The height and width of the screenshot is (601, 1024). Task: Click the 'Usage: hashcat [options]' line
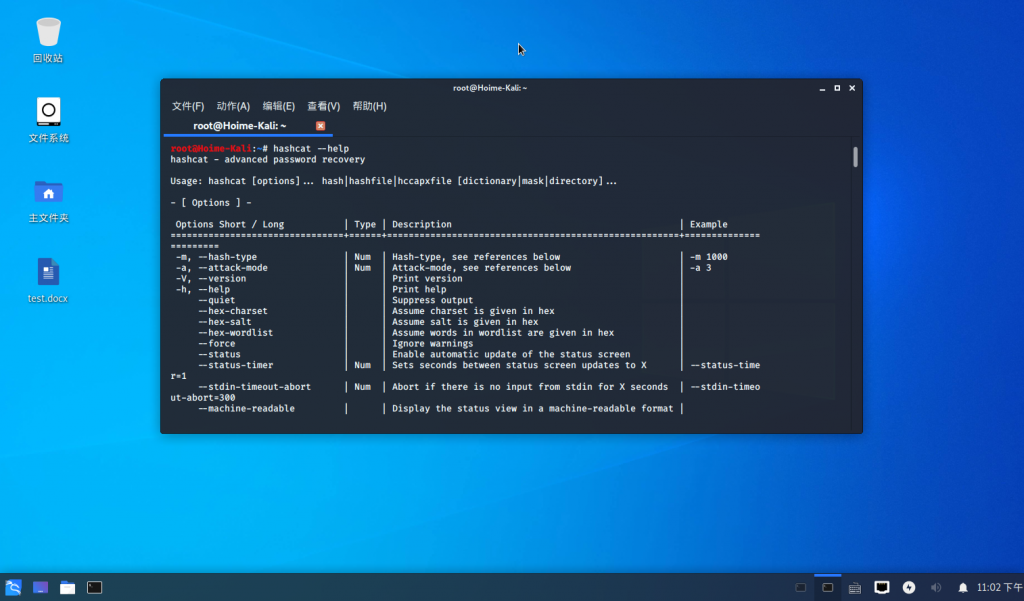click(394, 181)
